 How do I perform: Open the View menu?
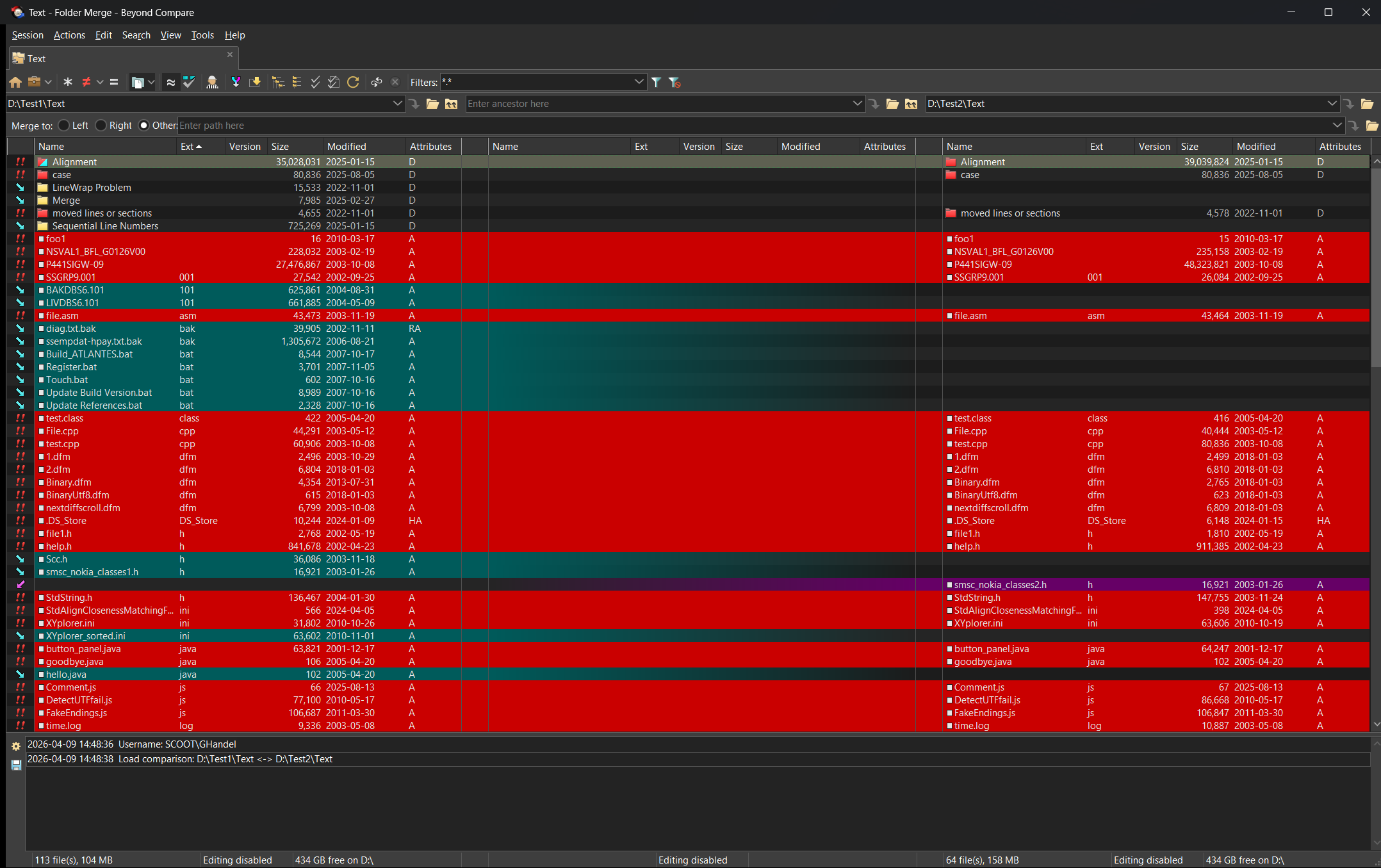170,35
